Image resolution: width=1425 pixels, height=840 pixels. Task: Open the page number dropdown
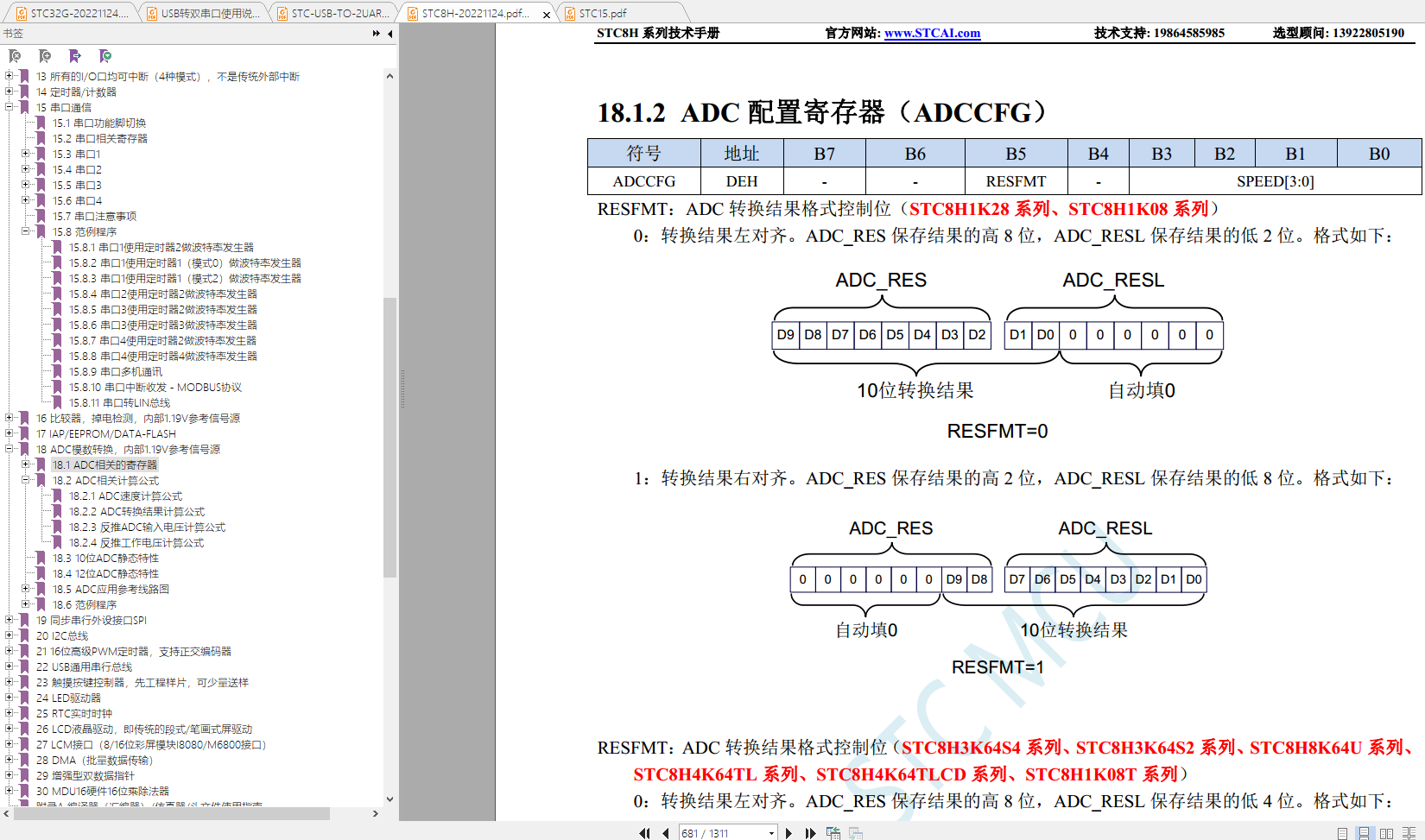pos(771,833)
